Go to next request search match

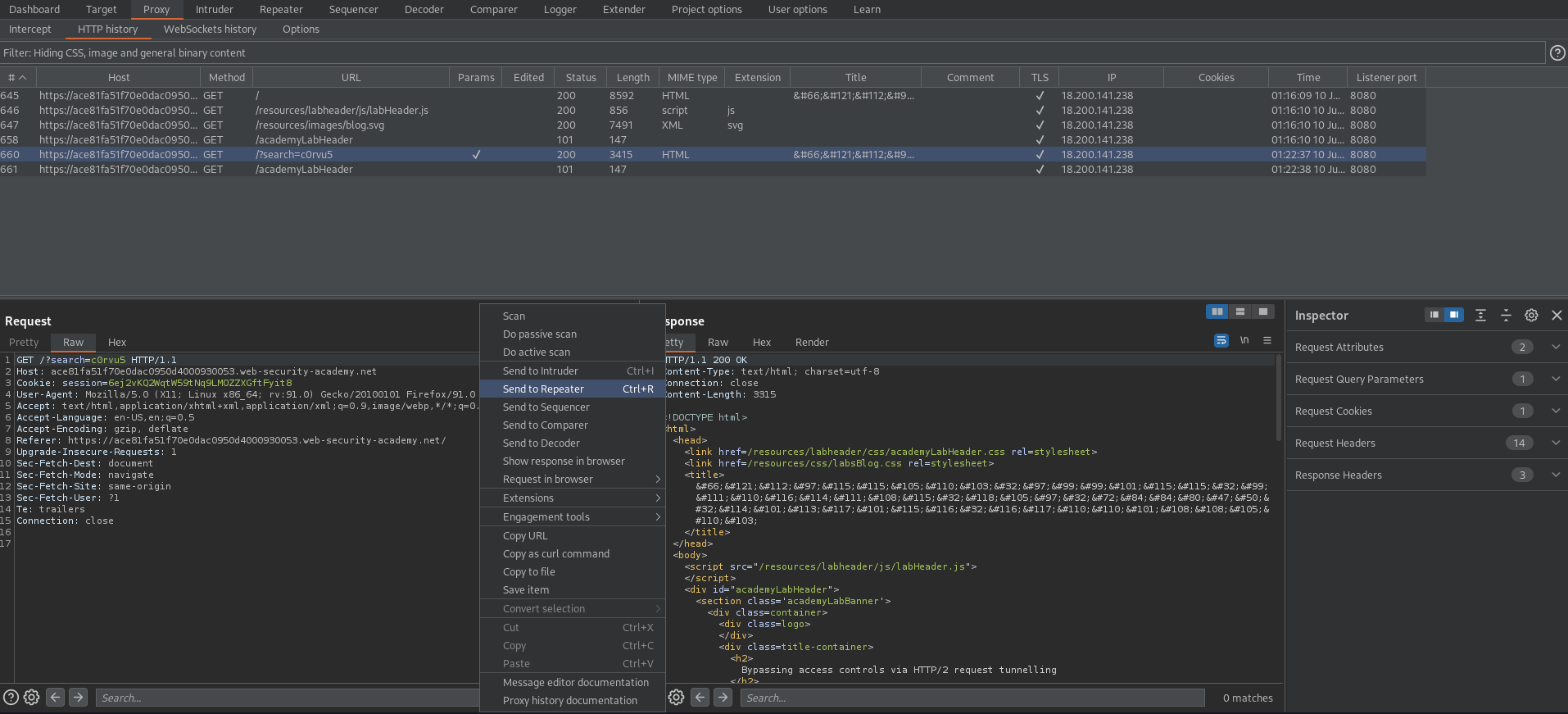78,698
